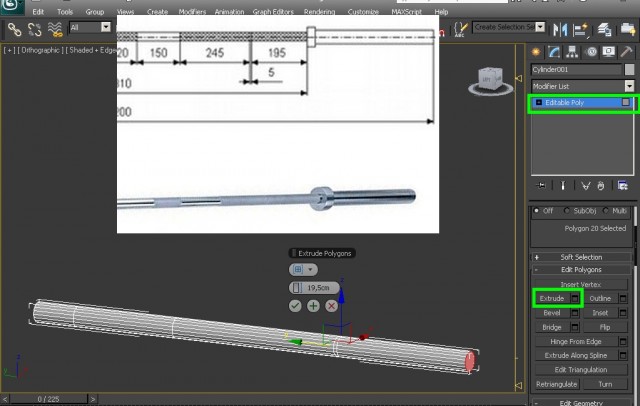Collapse the Edit Polygons rollout
640x406 pixels.
click(581, 270)
